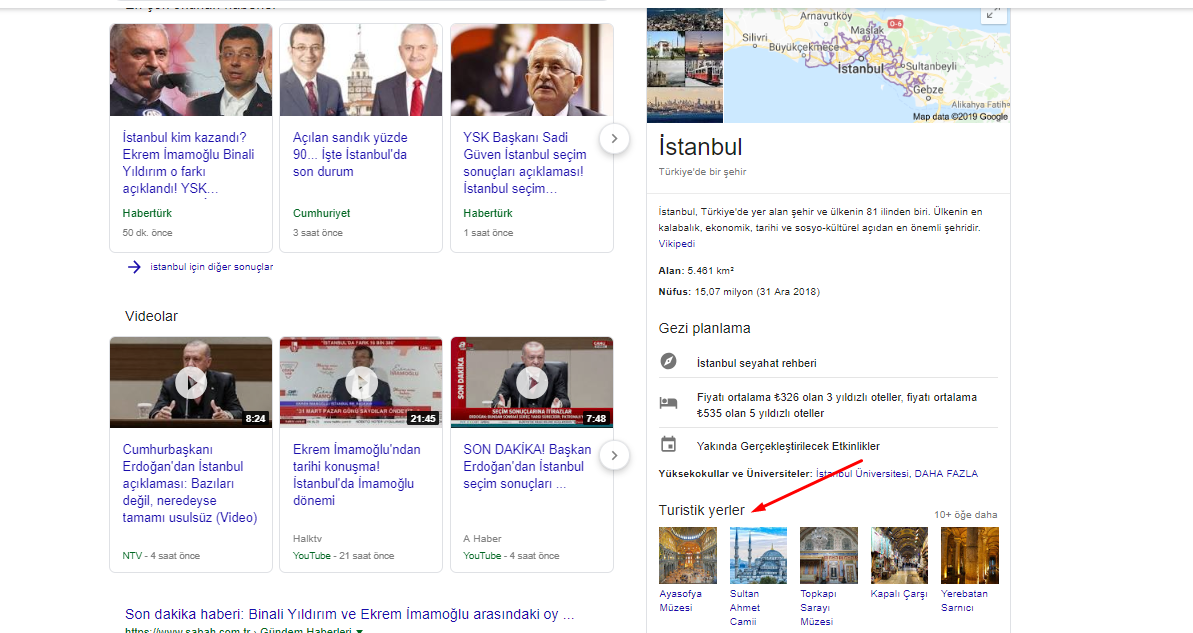The image size is (1193, 633).
Task: Open the Cumhuriyet news image with Maiden's Tower
Action: [361, 70]
